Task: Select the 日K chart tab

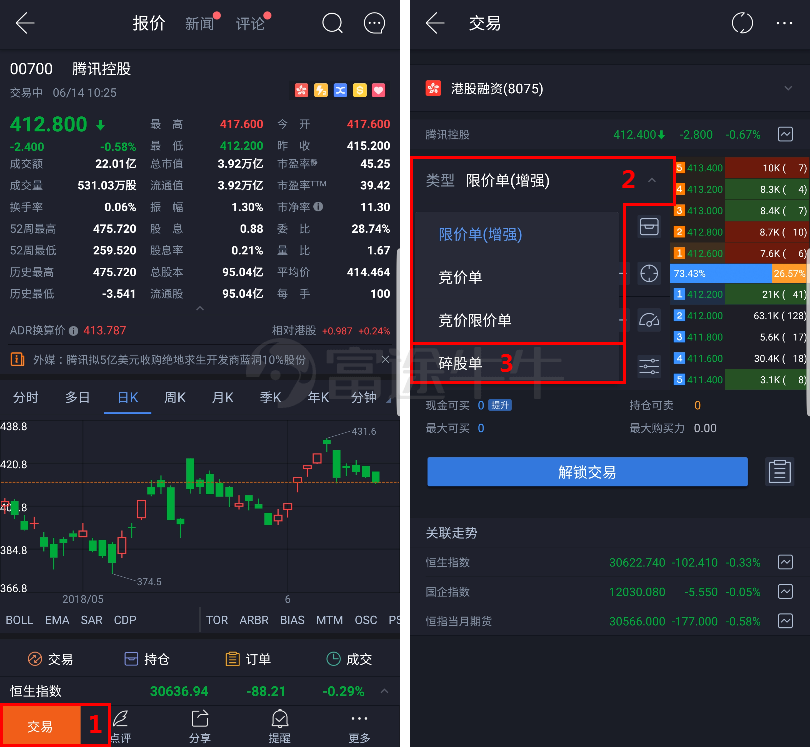Action: tap(128, 398)
